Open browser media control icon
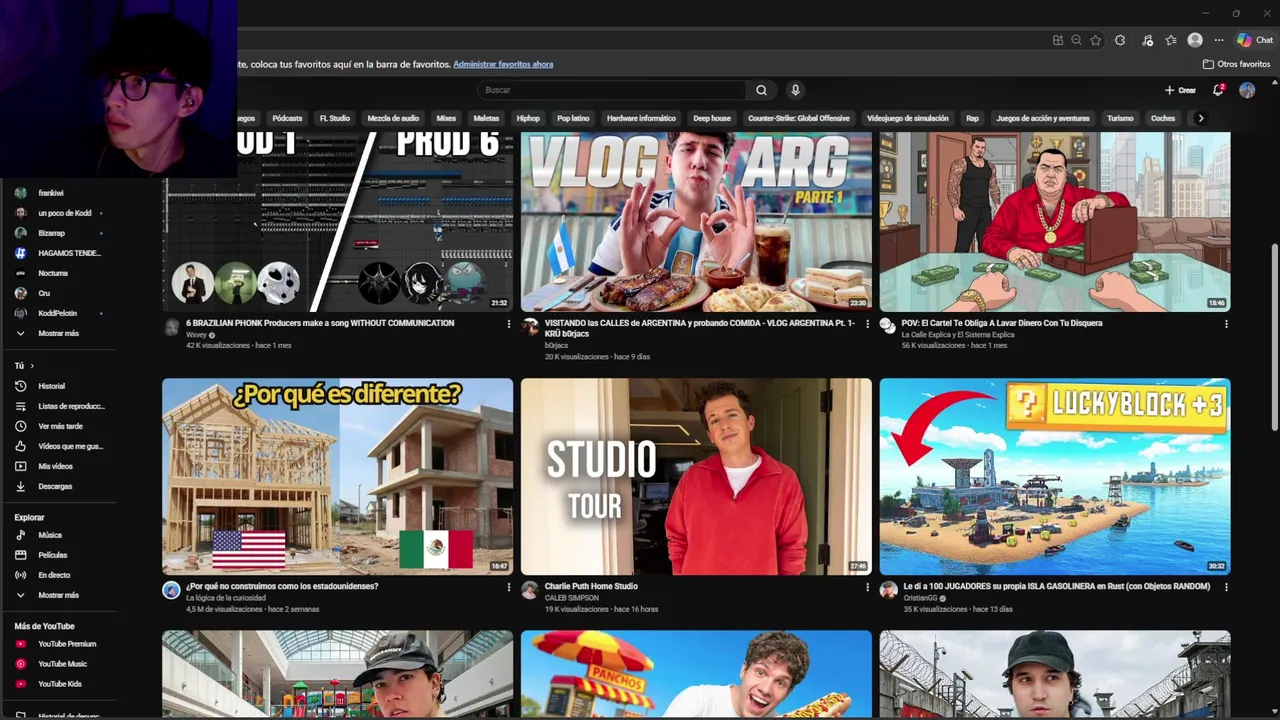The image size is (1280, 720). [x=1147, y=40]
